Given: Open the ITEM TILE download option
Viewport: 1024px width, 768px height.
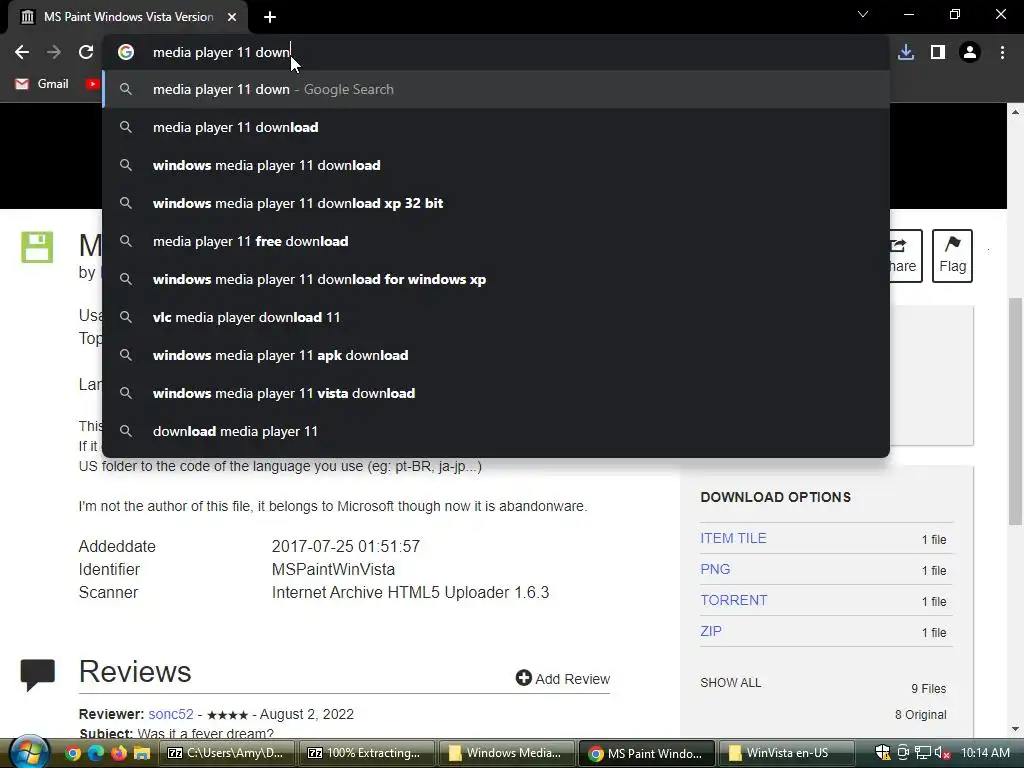Looking at the screenshot, I should 733,538.
